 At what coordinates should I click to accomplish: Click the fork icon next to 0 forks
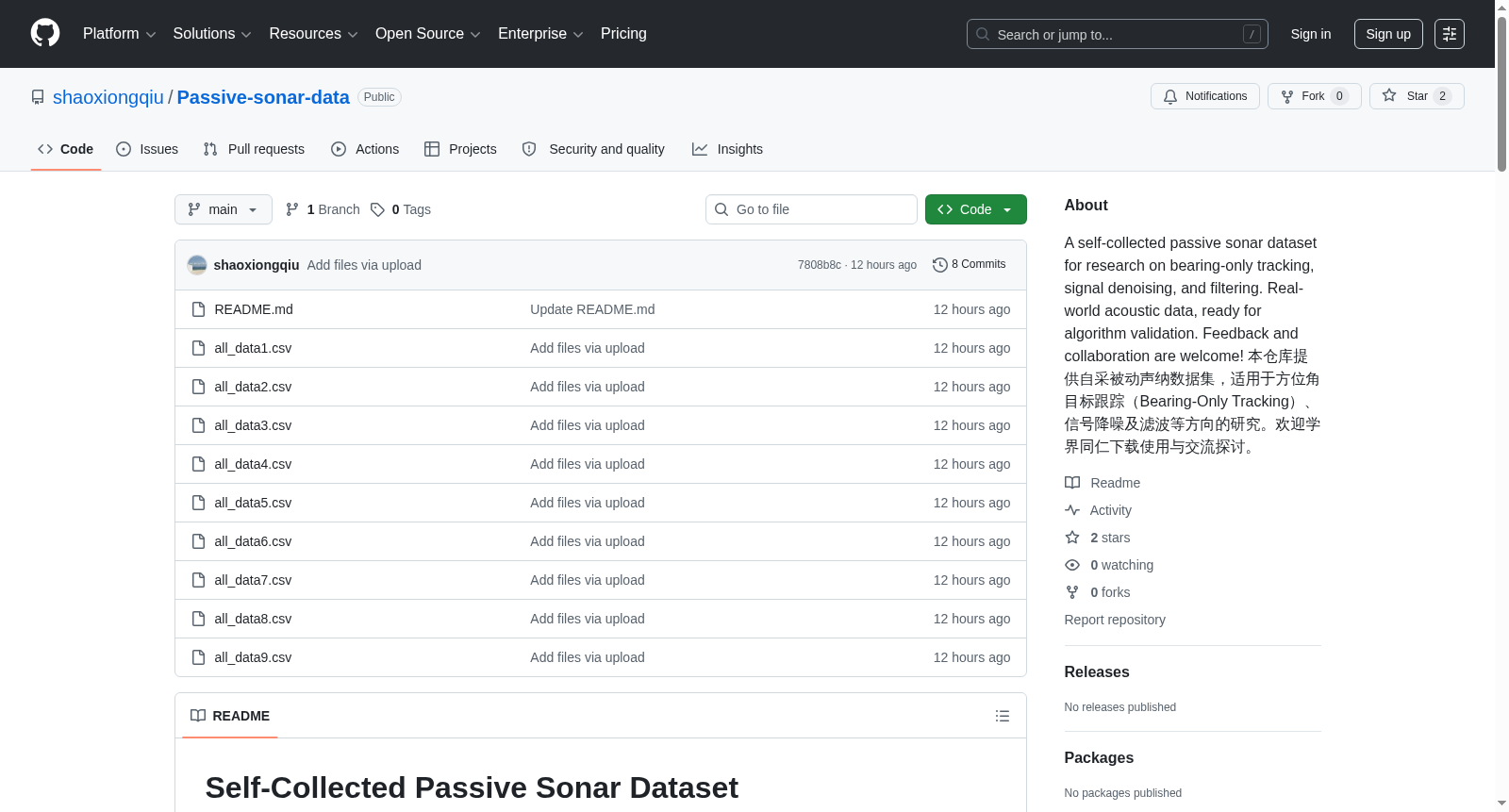point(1072,592)
